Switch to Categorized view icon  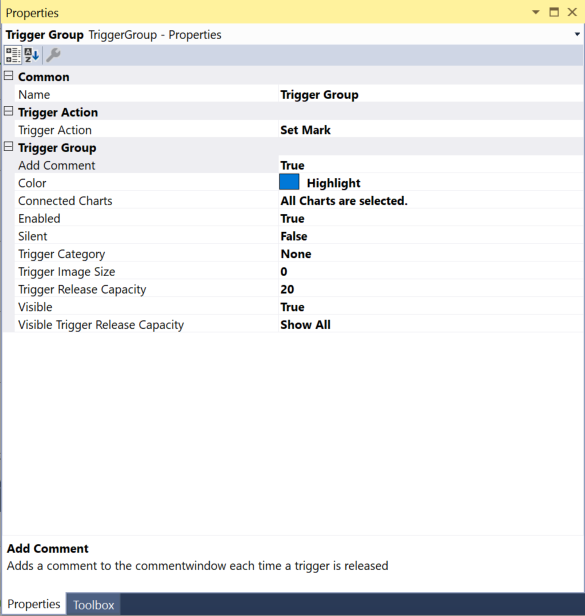point(13,55)
